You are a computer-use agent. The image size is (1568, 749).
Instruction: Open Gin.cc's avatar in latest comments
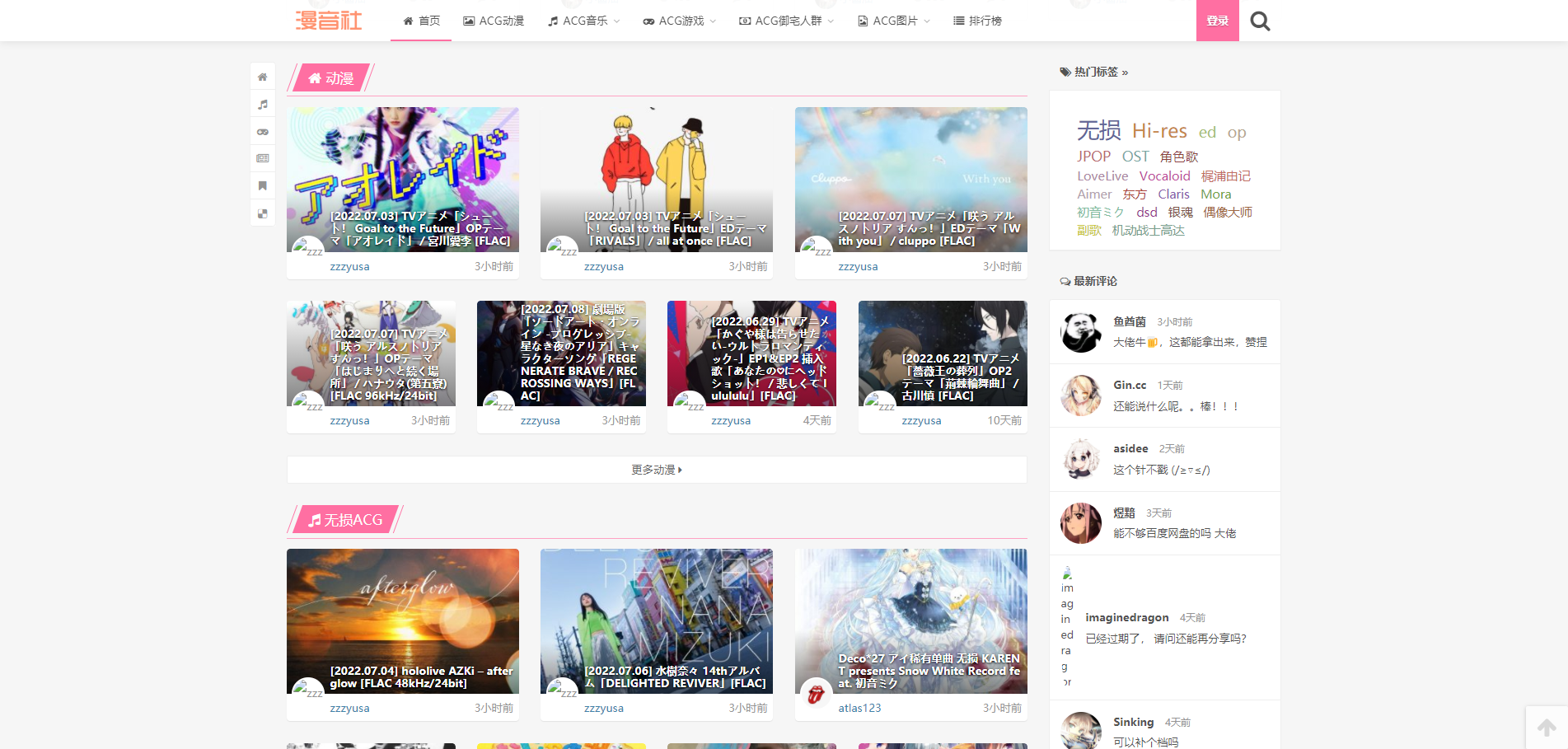click(1081, 396)
